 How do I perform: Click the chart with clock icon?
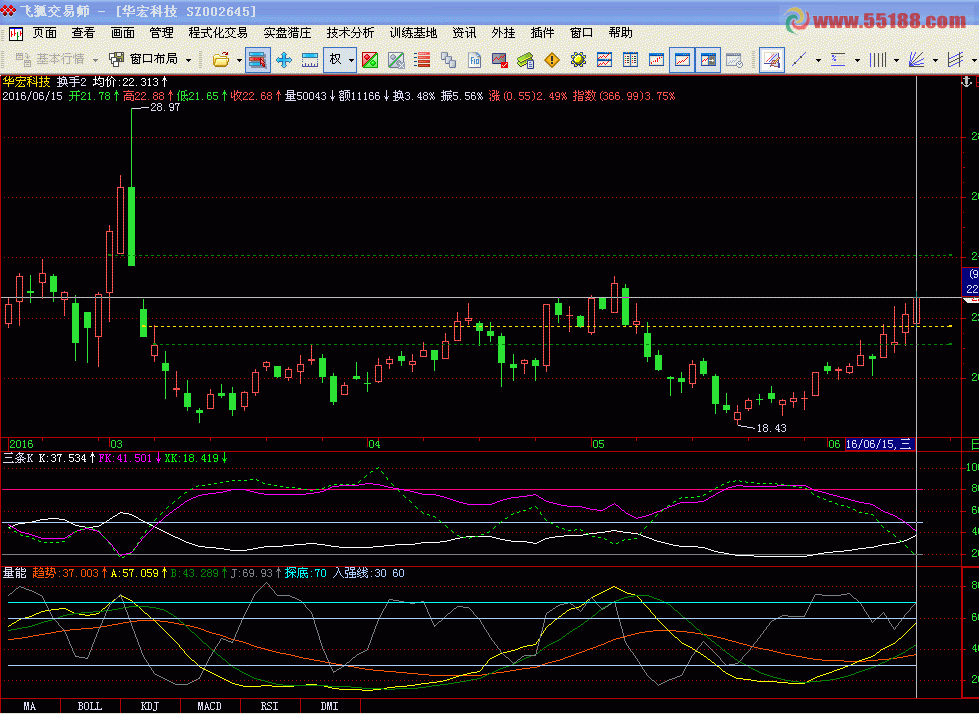coord(734,60)
